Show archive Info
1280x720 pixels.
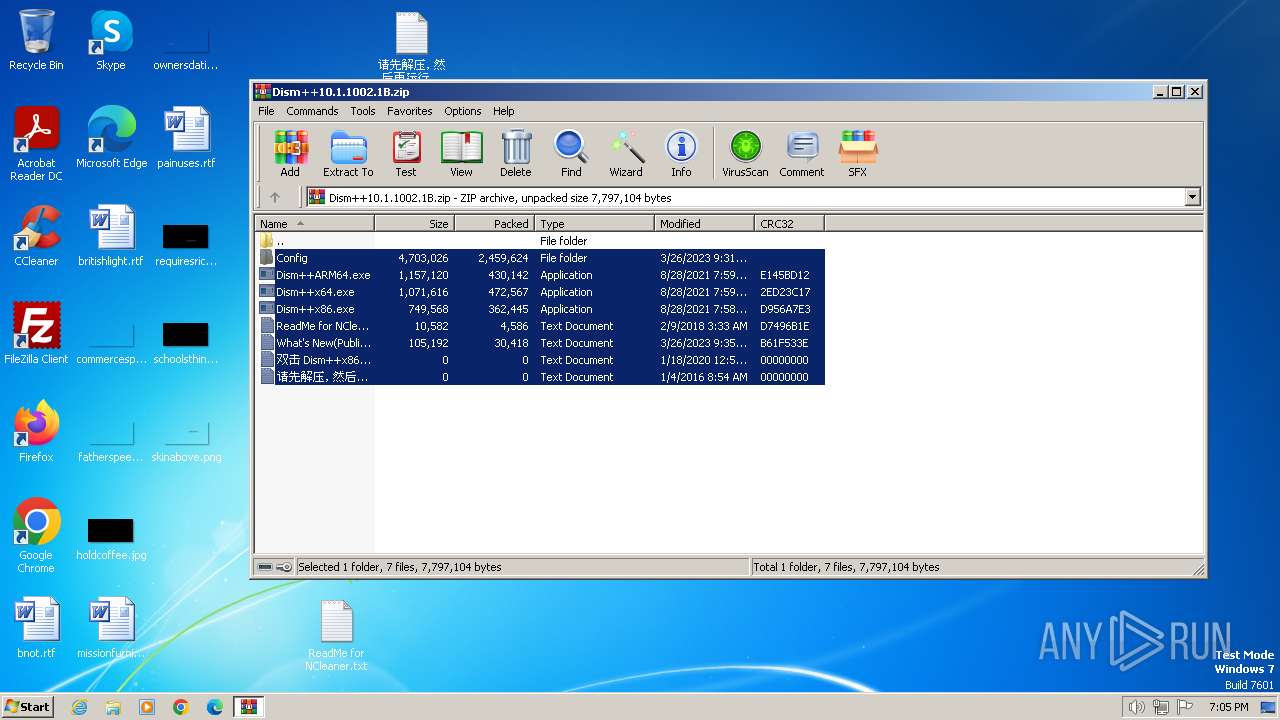tap(681, 154)
